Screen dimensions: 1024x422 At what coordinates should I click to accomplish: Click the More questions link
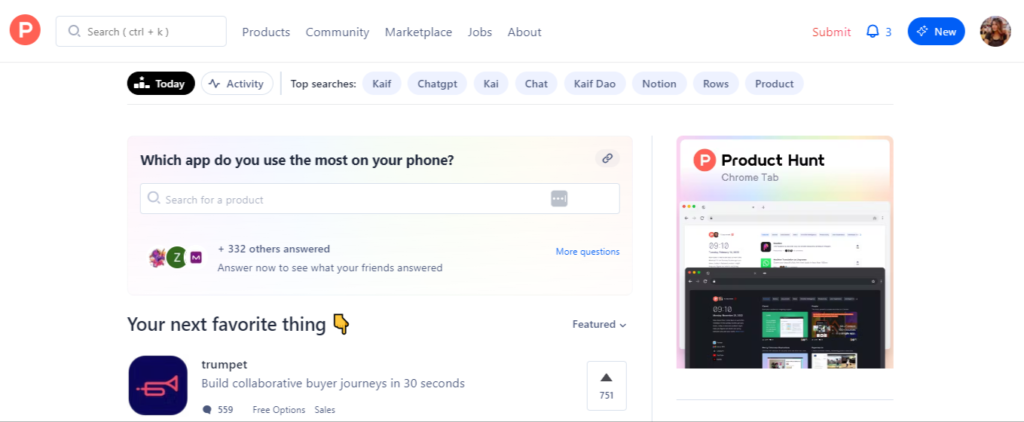[x=588, y=252]
